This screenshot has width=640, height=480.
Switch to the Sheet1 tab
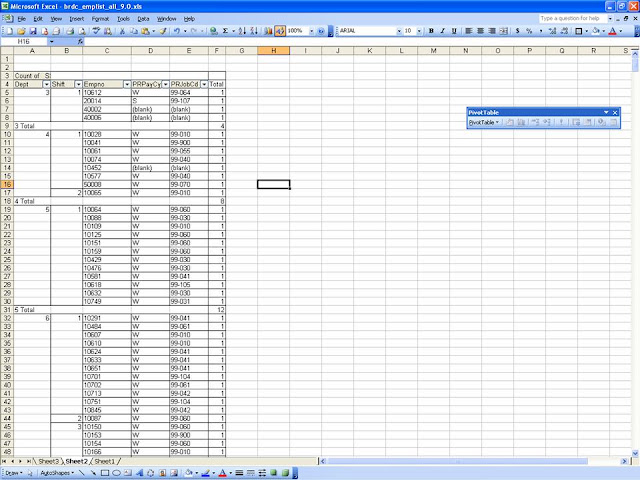click(105, 461)
